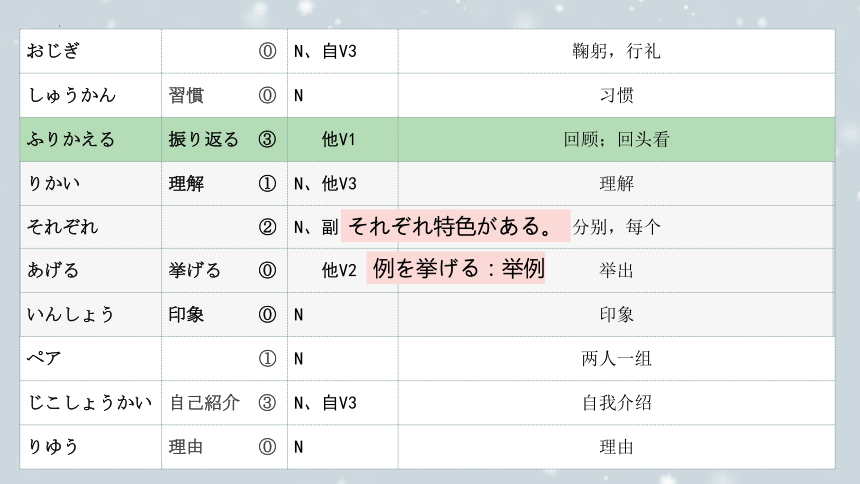The image size is (860, 484).
Task: Click the accent circle ⓪ beside 習慣
Action: click(267, 95)
